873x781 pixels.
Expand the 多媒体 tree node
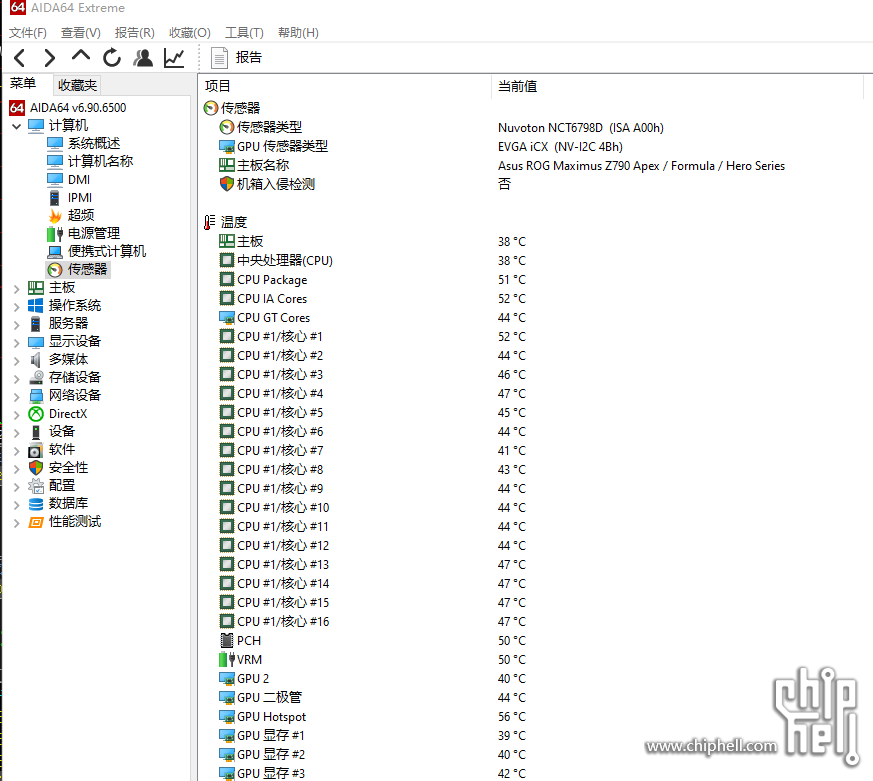pos(17,361)
